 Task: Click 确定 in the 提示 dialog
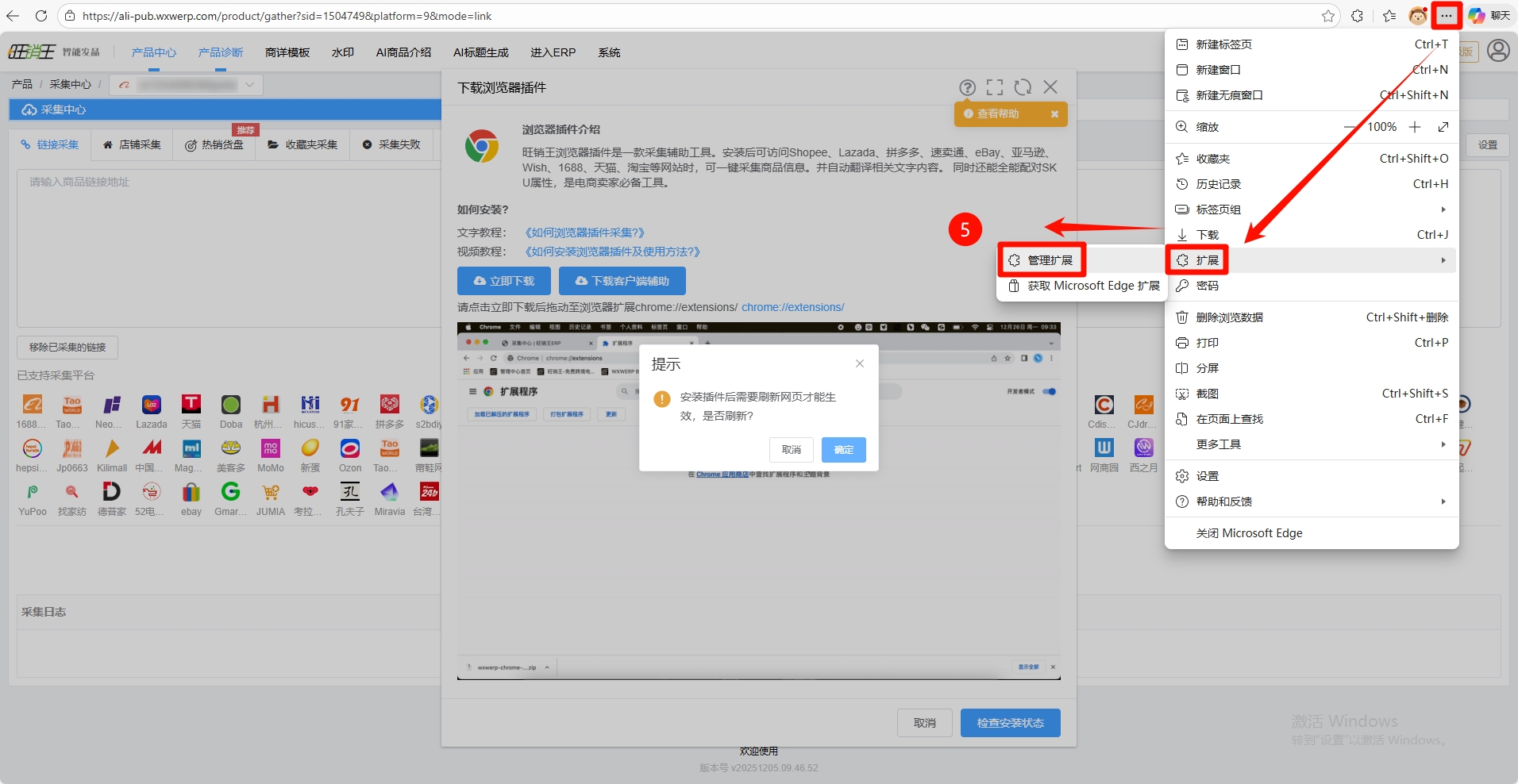843,450
